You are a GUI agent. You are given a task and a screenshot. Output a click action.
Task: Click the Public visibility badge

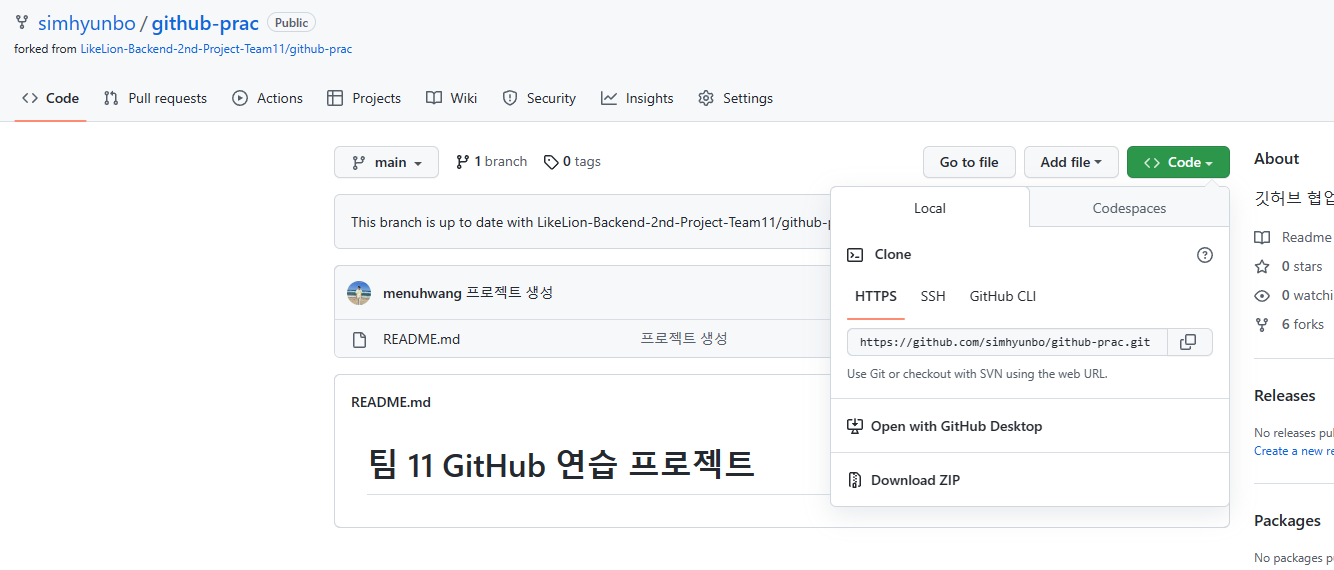click(x=291, y=23)
